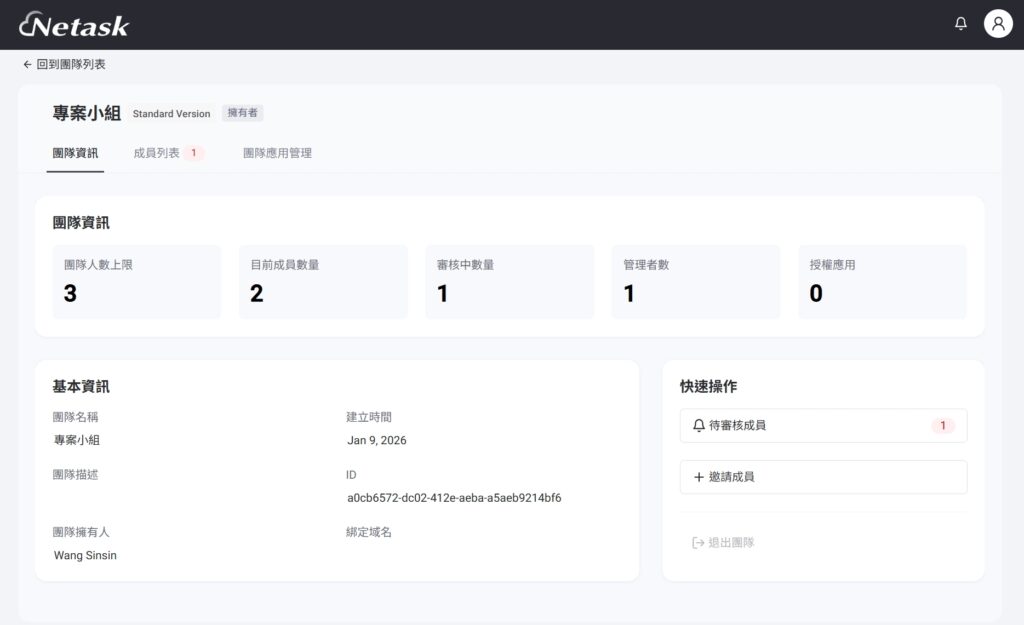Click the 審核中數量 stat card
This screenshot has height=625, width=1024.
tap(509, 282)
